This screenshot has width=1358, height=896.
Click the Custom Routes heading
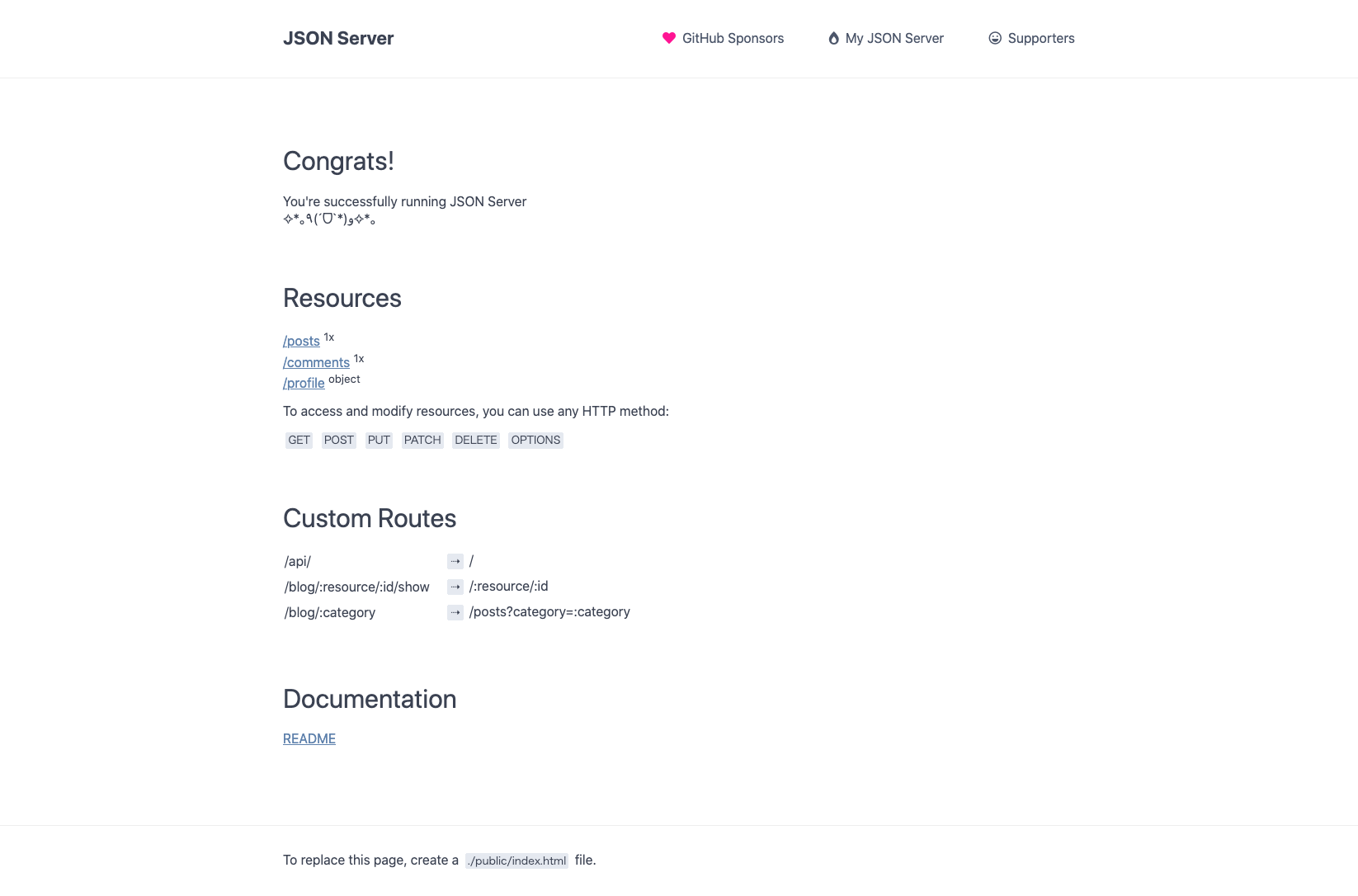click(x=370, y=518)
